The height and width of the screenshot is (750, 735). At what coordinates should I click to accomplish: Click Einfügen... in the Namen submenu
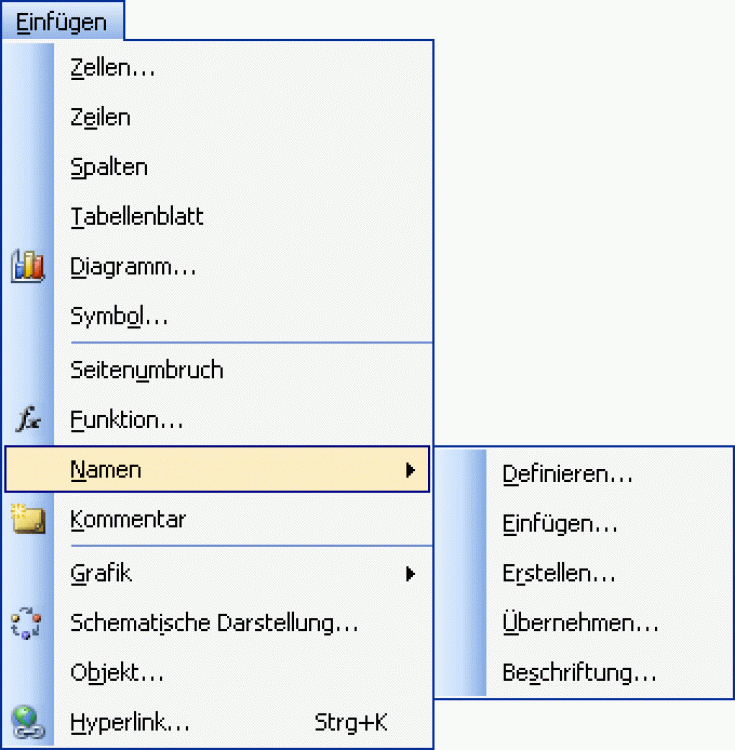[560, 524]
